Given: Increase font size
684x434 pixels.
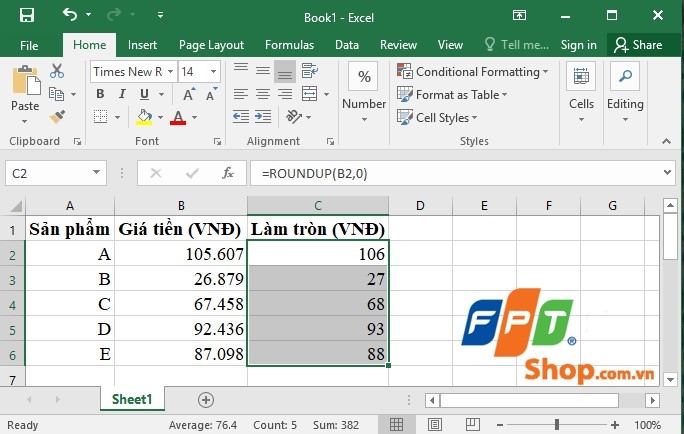Looking at the screenshot, I should (189, 94).
